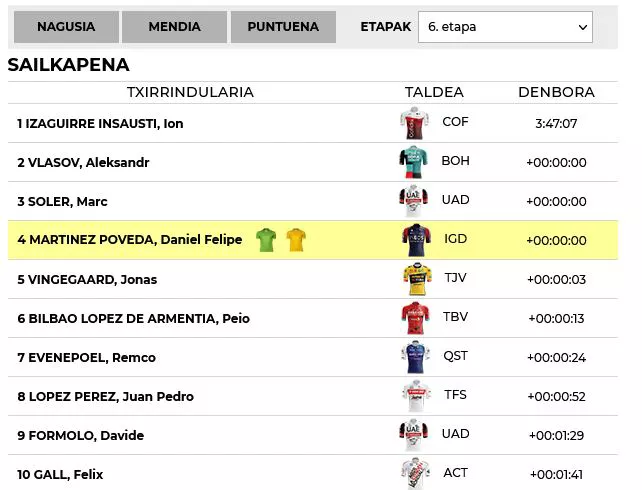Click the QST team jersey icon
The height and width of the screenshot is (490, 642).
(x=414, y=357)
